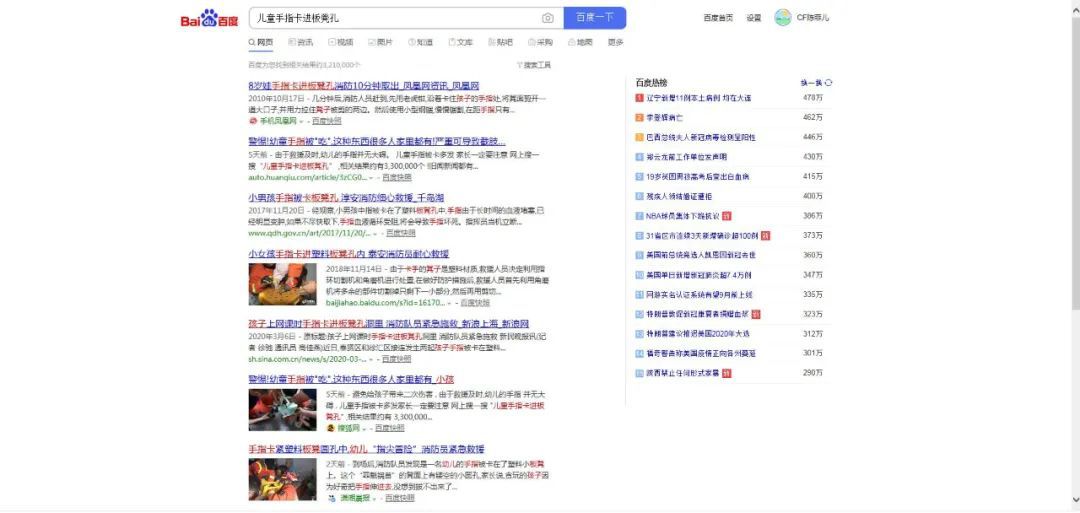Expand arrow after baijiahao.baidu.com URL
This screenshot has width=1080, height=513.
coord(450,304)
